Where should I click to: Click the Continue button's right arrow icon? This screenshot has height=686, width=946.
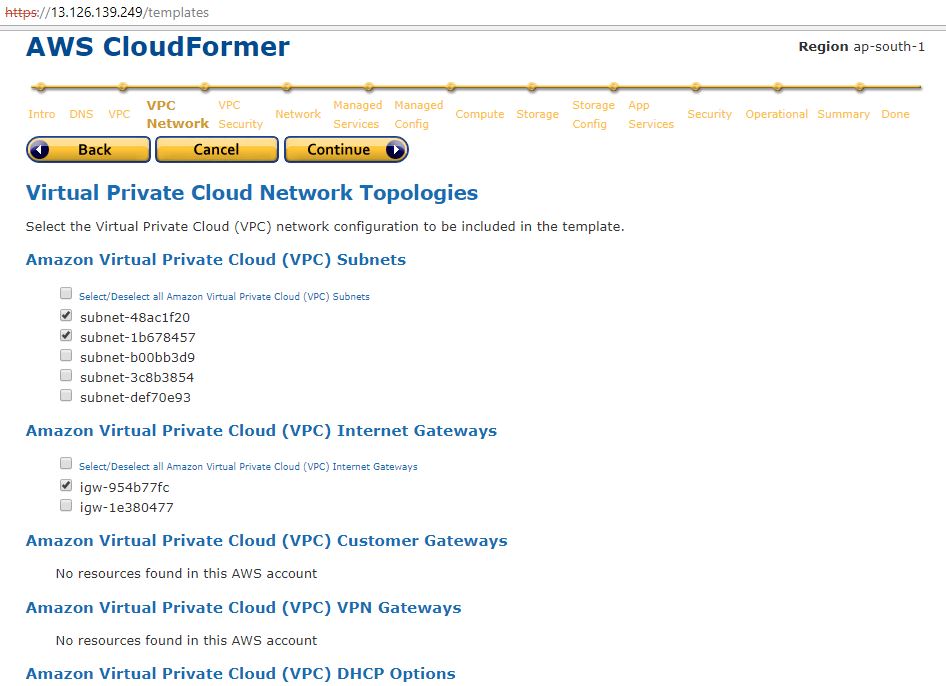click(x=395, y=150)
